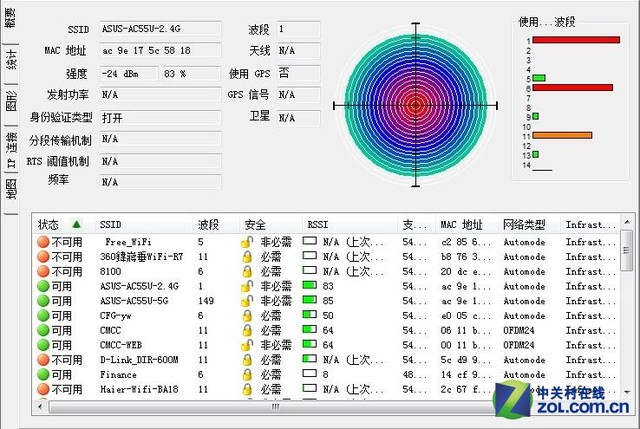The image size is (640, 429).
Task: Select SSID text ASUS-AC55U-5G in list
Action: [134, 301]
